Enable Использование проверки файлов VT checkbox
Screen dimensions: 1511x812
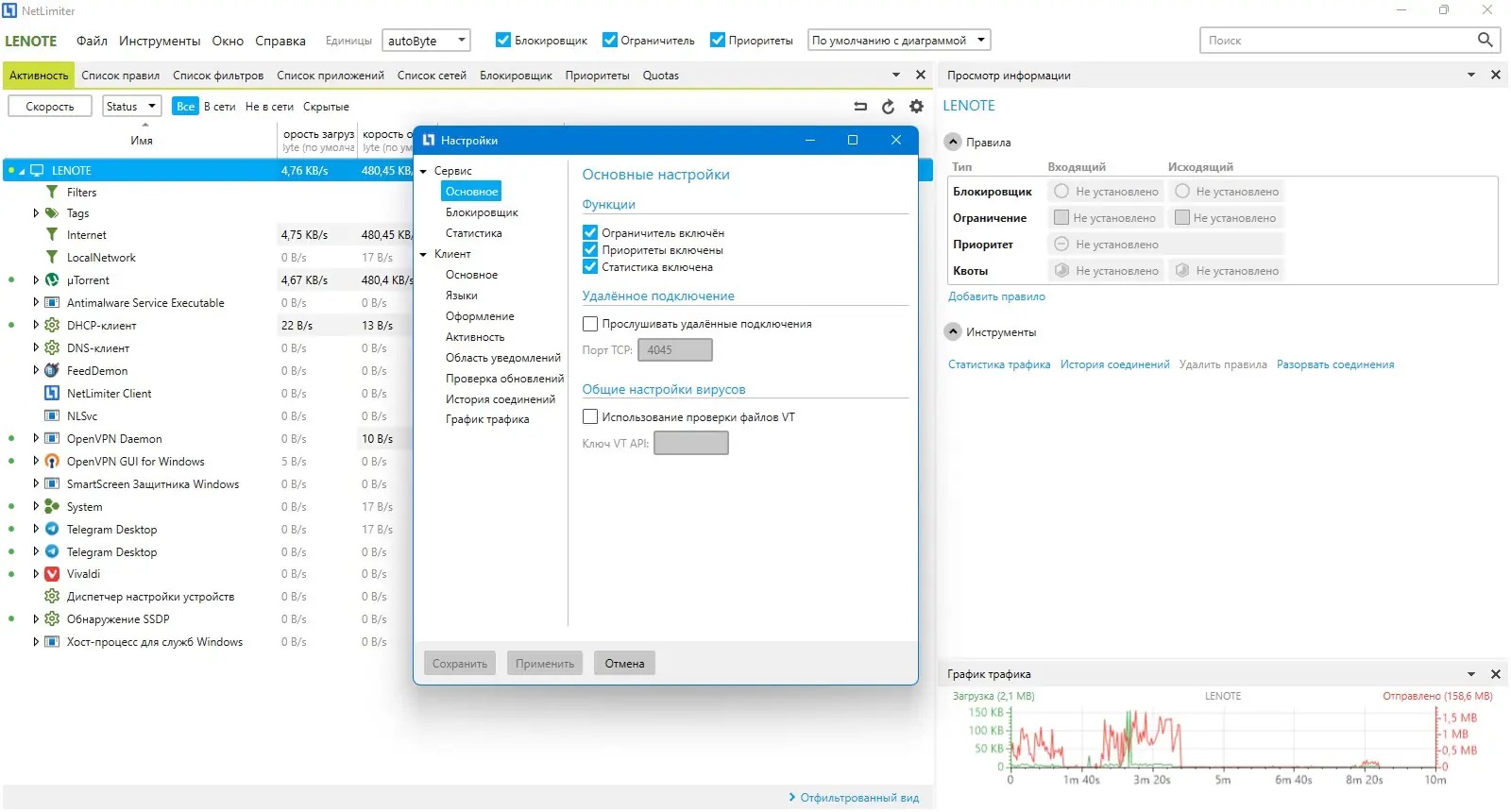pos(590,416)
